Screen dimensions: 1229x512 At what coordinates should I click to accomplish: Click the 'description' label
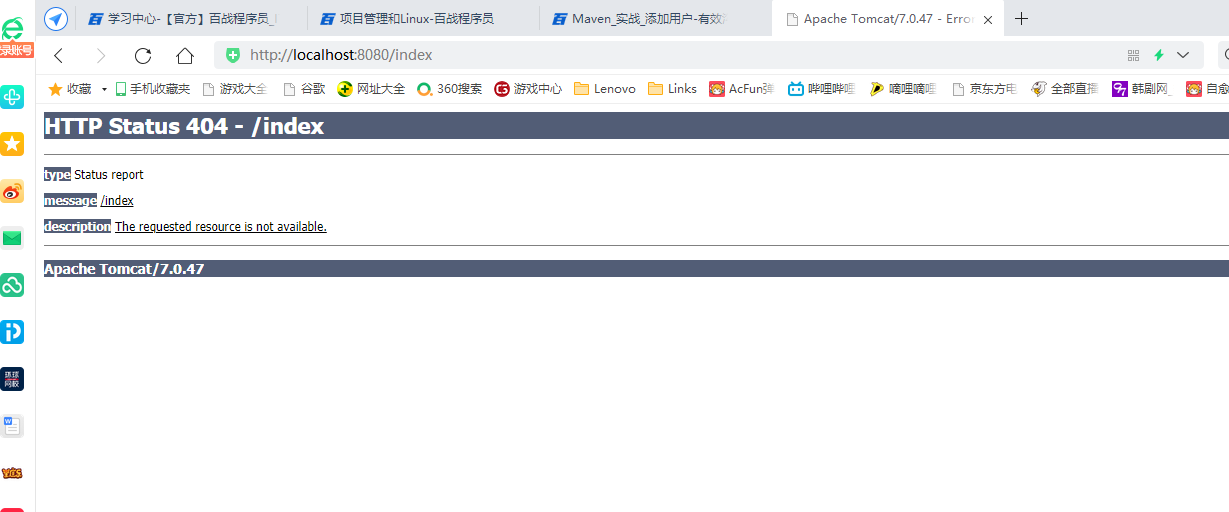pos(77,226)
